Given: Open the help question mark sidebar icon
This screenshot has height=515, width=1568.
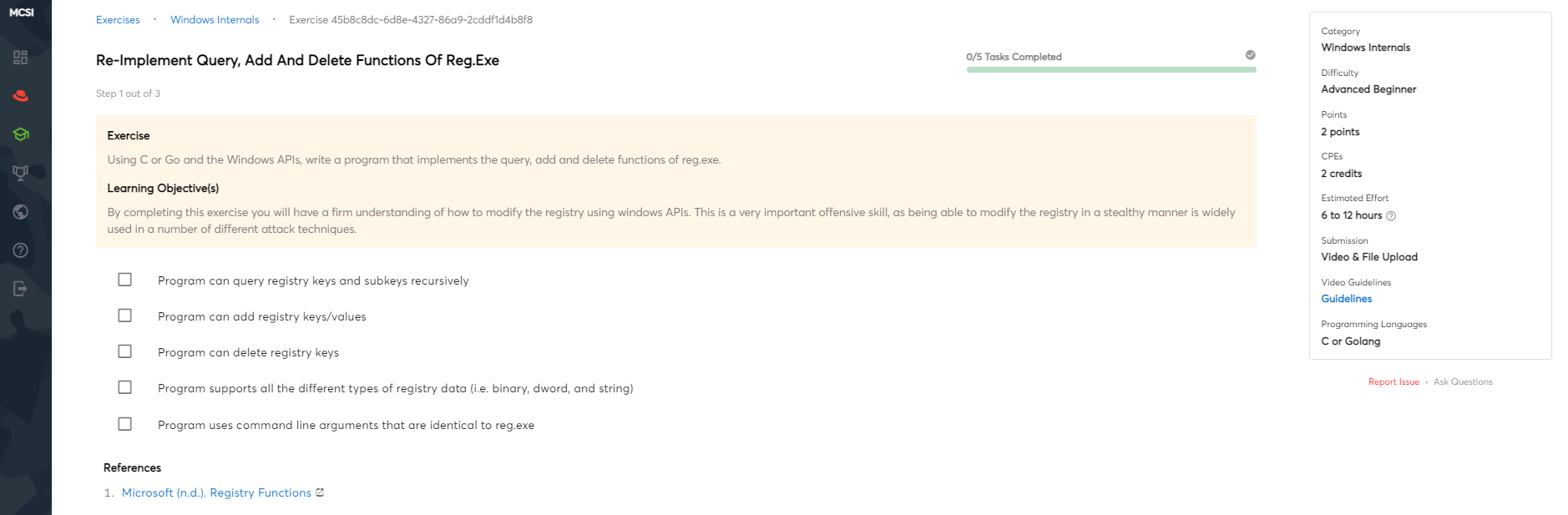Looking at the screenshot, I should (x=21, y=250).
